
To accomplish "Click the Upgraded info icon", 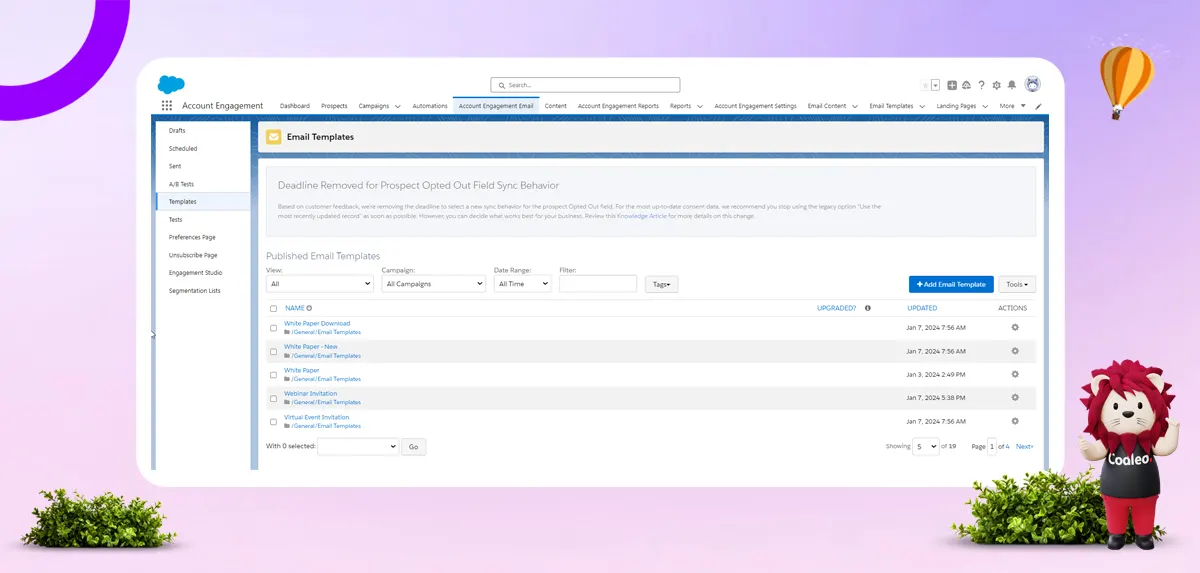I will 867,308.
